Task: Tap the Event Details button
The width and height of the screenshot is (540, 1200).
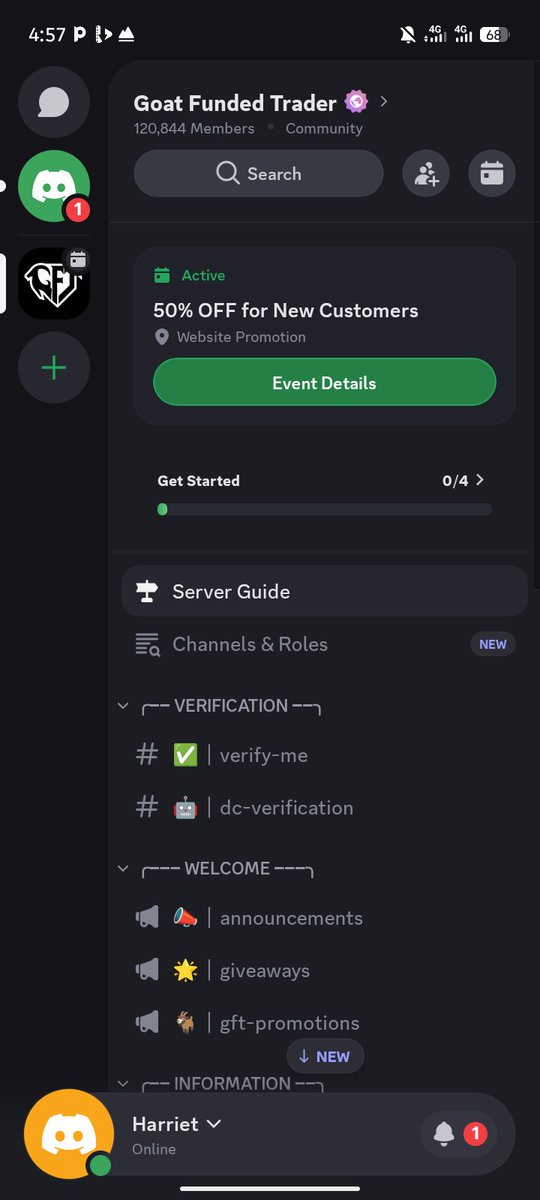Action: point(324,383)
